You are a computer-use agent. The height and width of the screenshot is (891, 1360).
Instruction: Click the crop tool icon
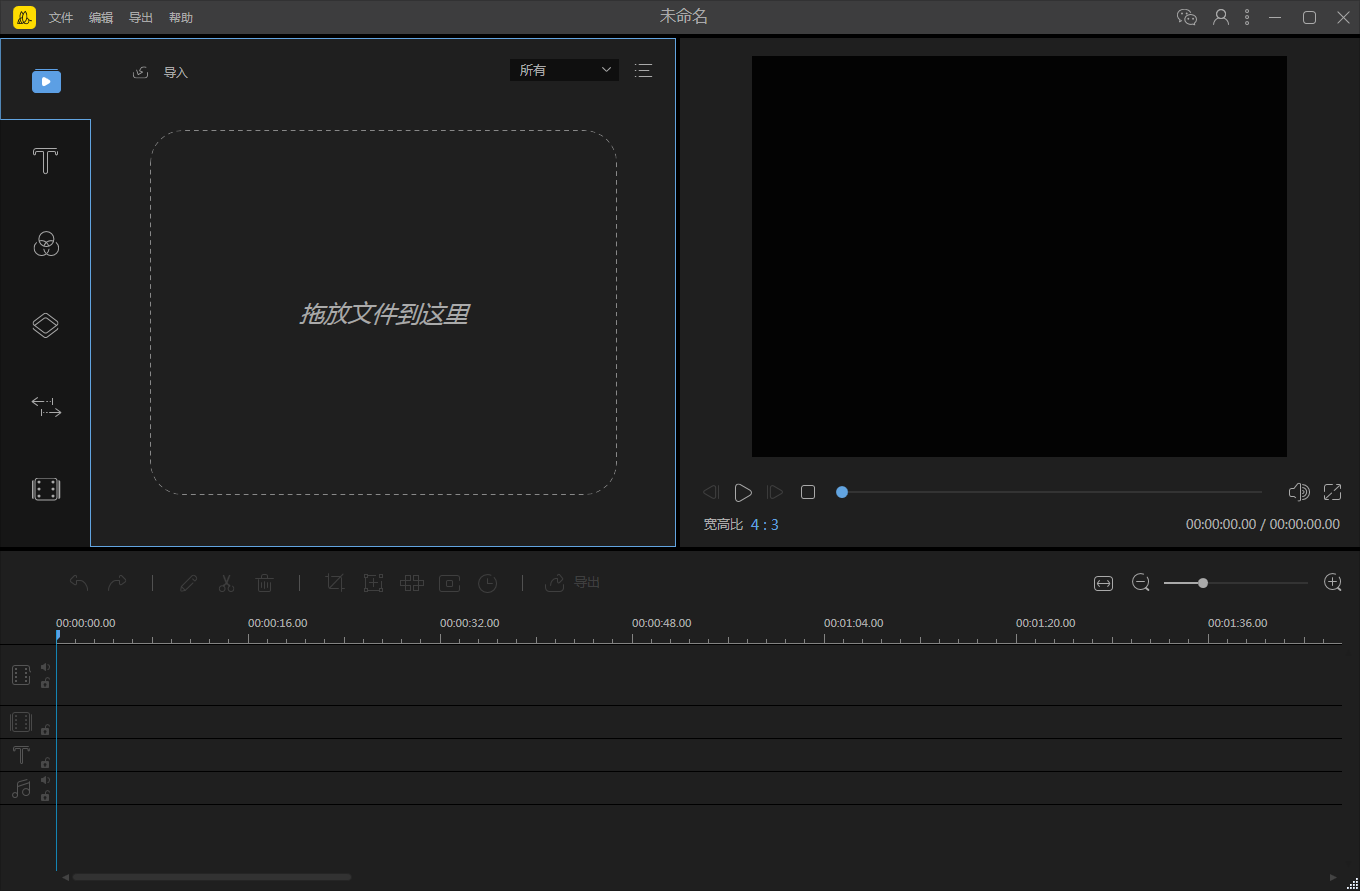tap(335, 583)
